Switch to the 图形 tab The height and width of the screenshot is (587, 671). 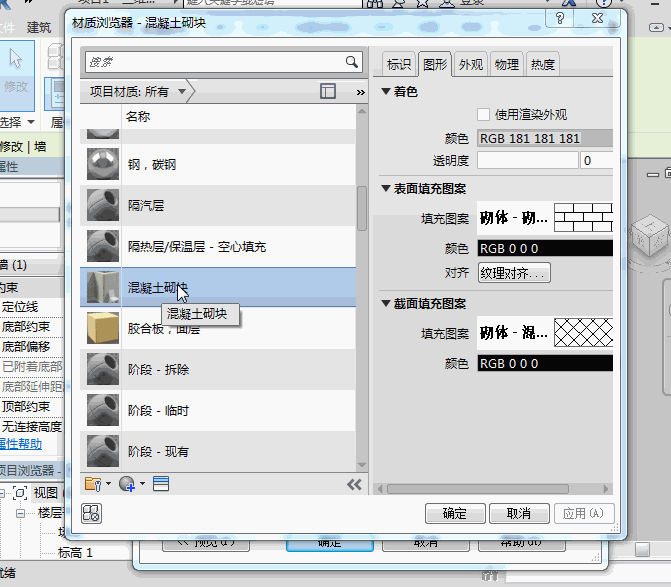(x=435, y=65)
